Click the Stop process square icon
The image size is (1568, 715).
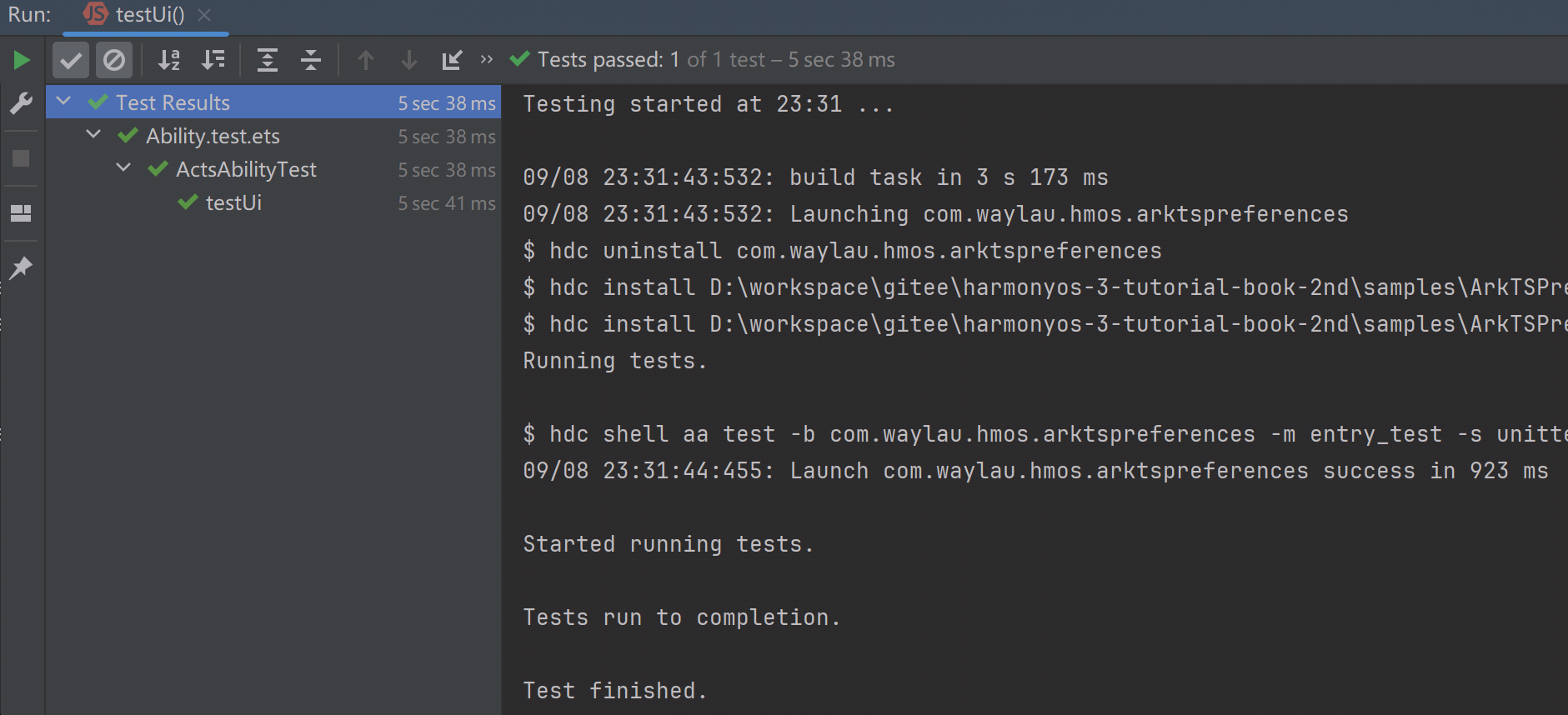[21, 158]
